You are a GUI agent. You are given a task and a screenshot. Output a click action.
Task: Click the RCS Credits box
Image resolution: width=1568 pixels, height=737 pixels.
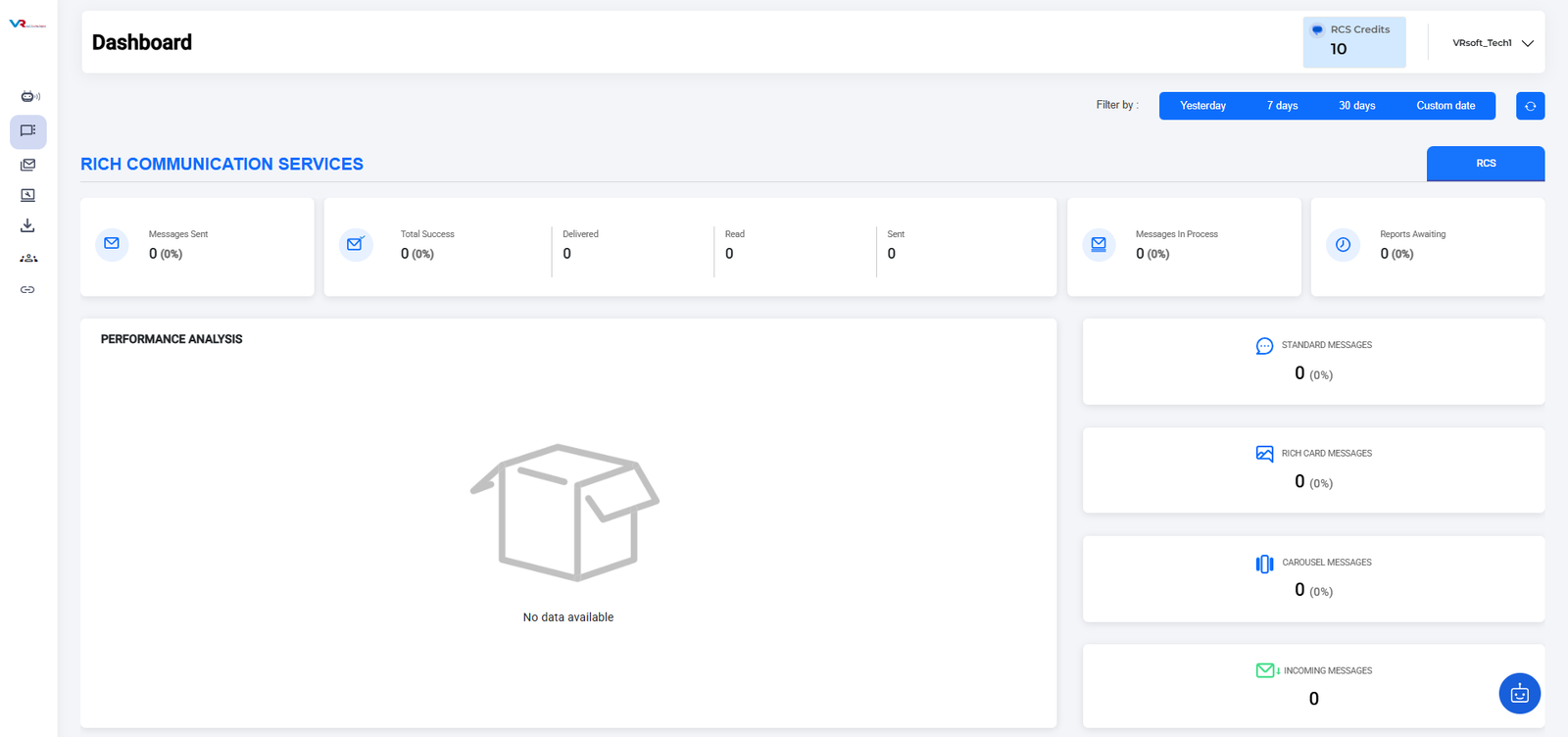[x=1354, y=42]
